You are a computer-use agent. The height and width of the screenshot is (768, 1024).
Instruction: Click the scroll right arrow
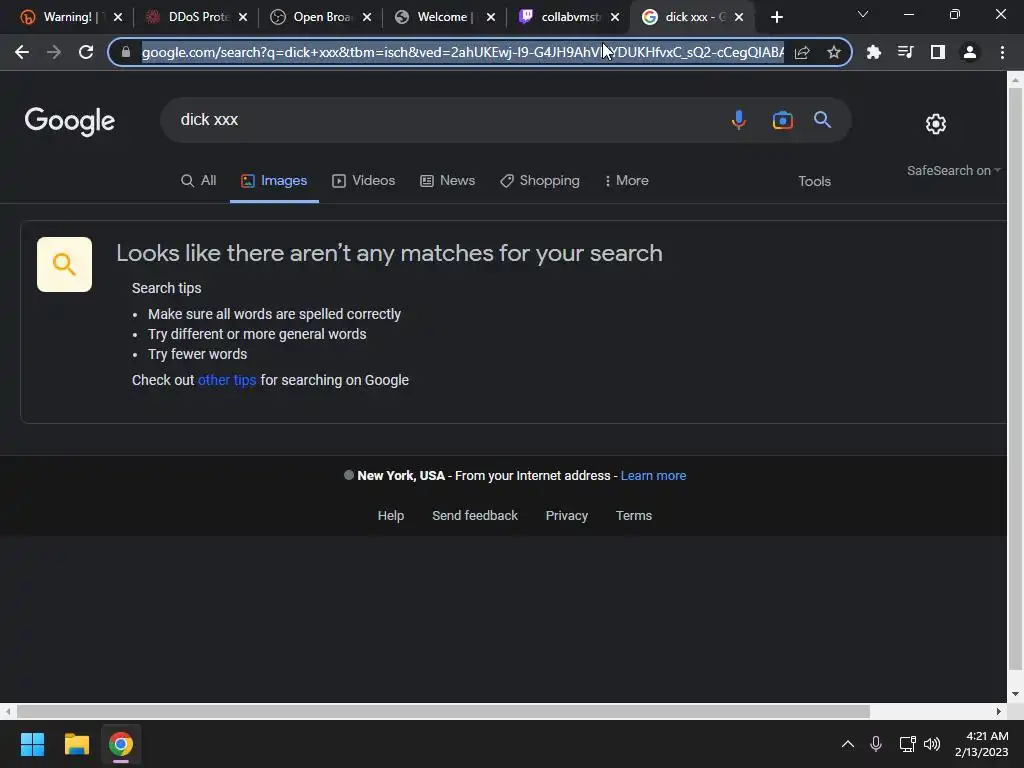click(x=998, y=711)
